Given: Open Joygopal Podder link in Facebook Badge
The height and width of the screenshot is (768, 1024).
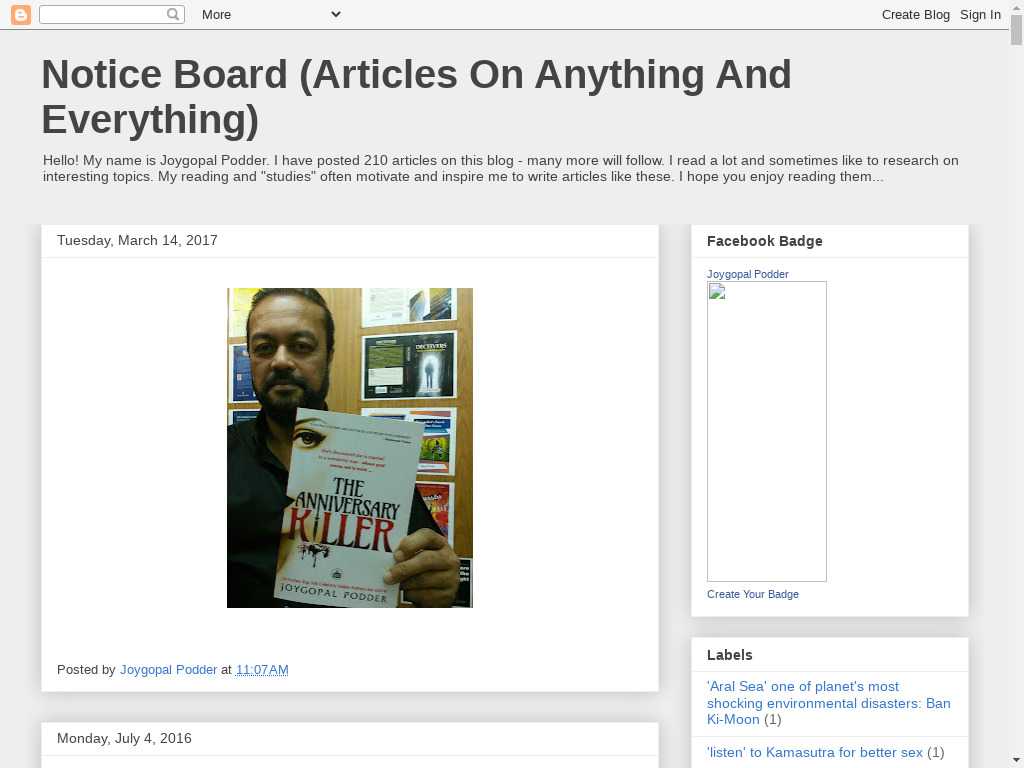Looking at the screenshot, I should click(x=747, y=274).
